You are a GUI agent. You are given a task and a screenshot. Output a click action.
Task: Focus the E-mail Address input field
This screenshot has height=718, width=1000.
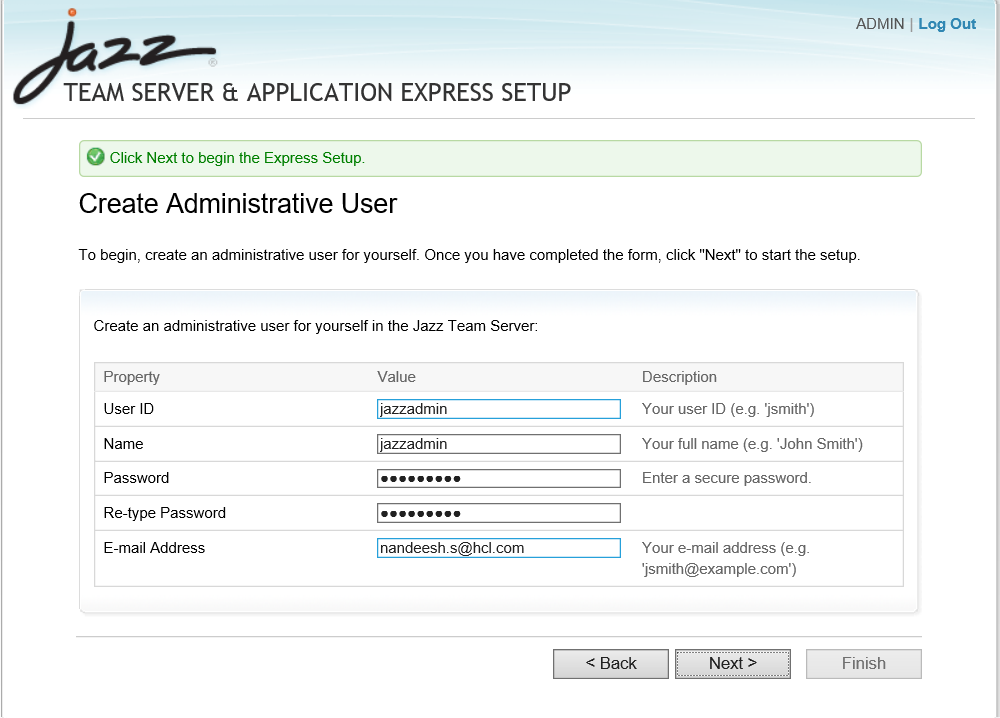point(499,548)
